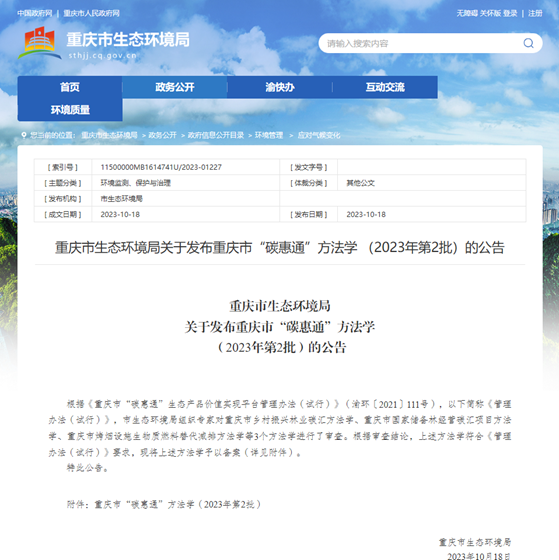Screen dimensions: 559x560
Task: Click the Chongqing government emblem logo
Action: (40, 42)
